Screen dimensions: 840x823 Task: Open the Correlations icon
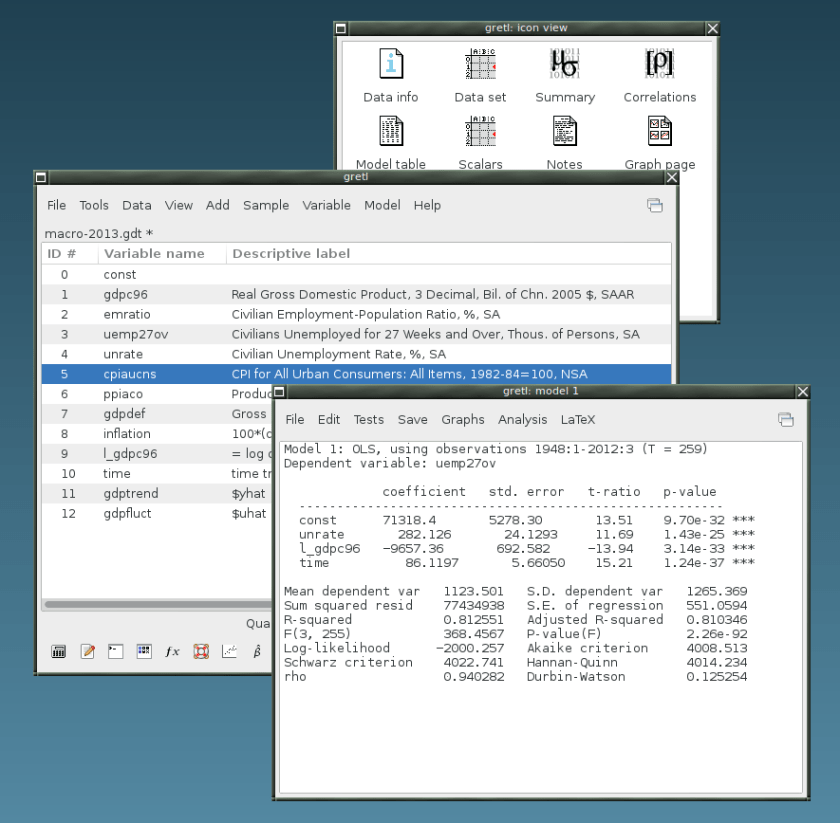[x=659, y=64]
